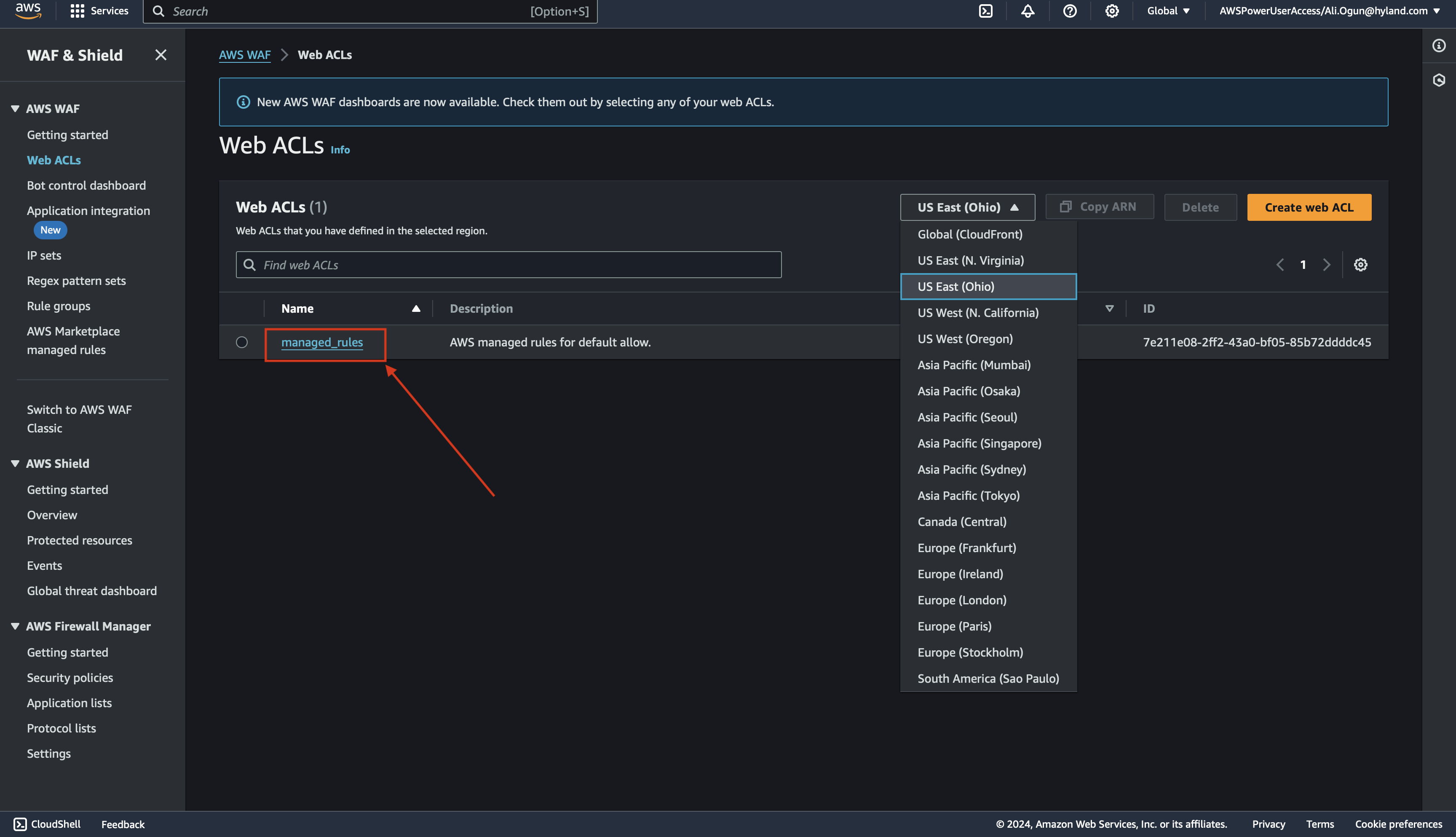Close the WAF & Shield sidebar
This screenshot has height=837, width=1456.
coord(161,55)
